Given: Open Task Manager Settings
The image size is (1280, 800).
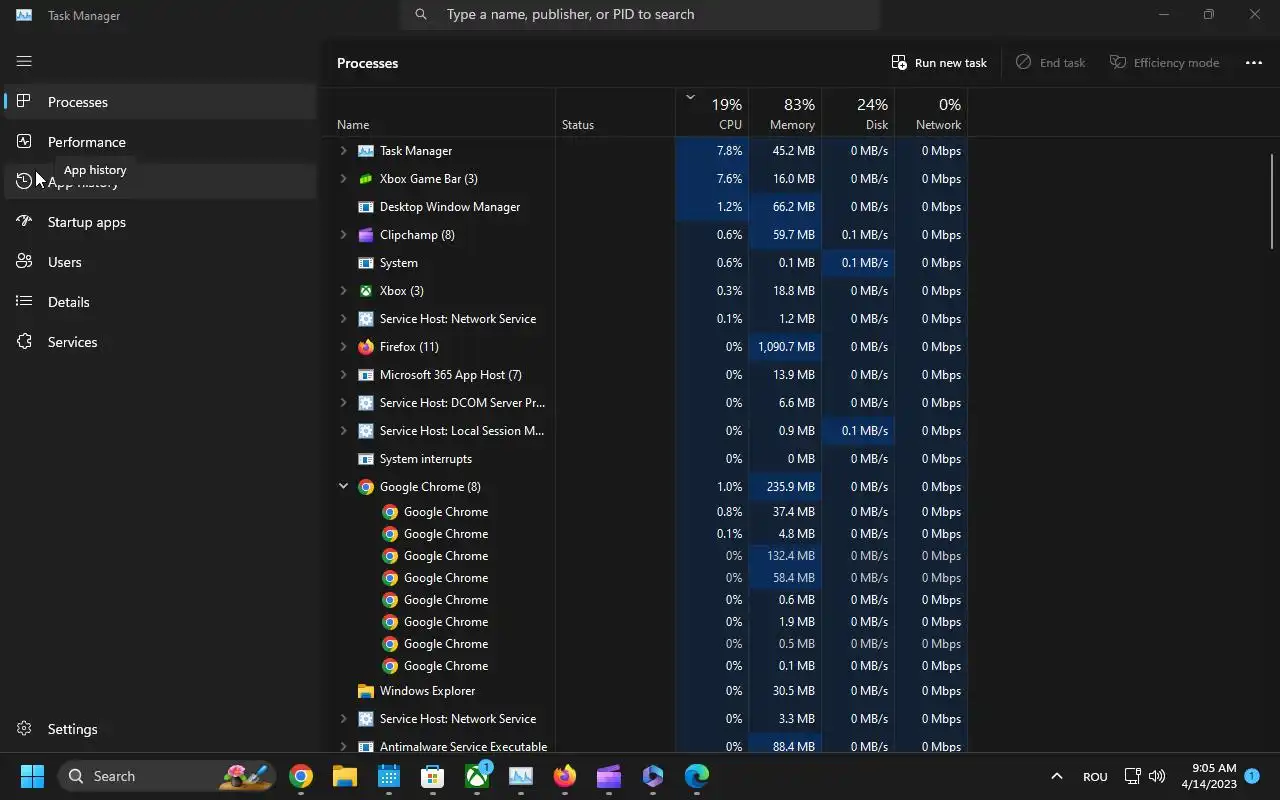Looking at the screenshot, I should click(160, 729).
